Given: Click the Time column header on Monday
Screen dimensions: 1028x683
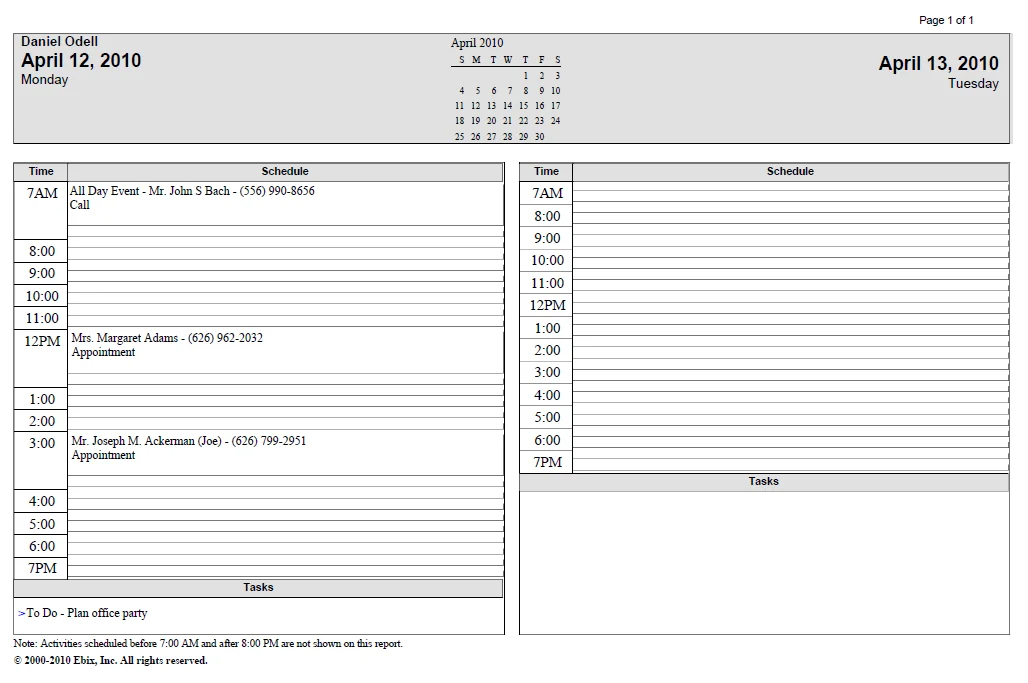Looking at the screenshot, I should coord(40,171).
